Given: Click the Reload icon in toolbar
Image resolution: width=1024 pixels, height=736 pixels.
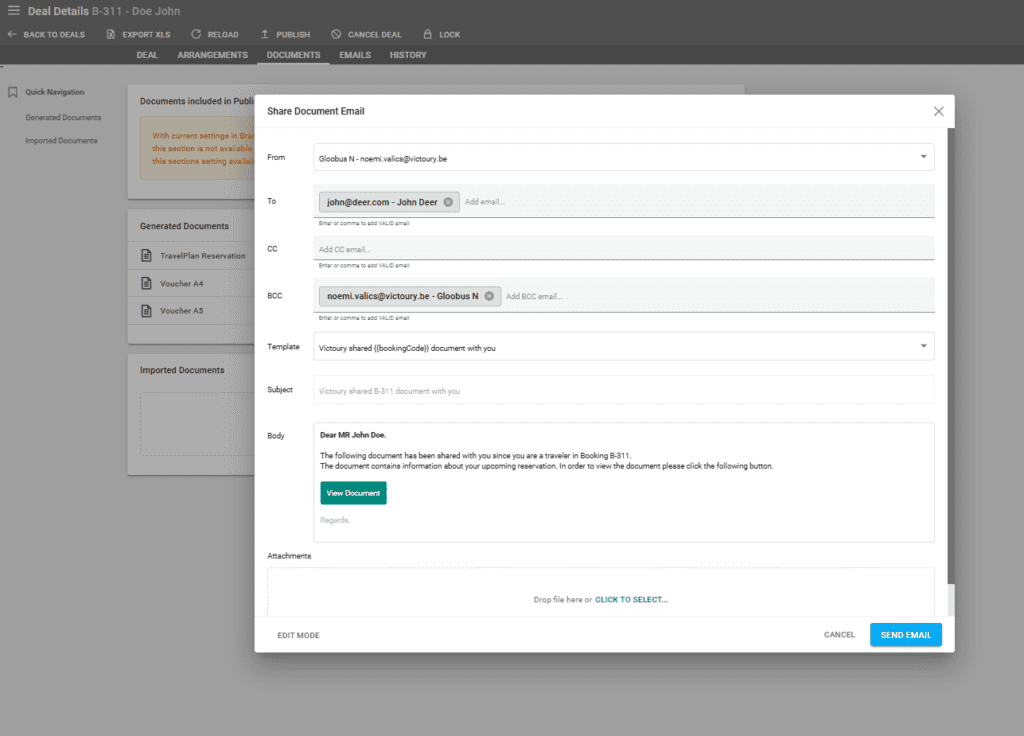Looking at the screenshot, I should coord(196,34).
